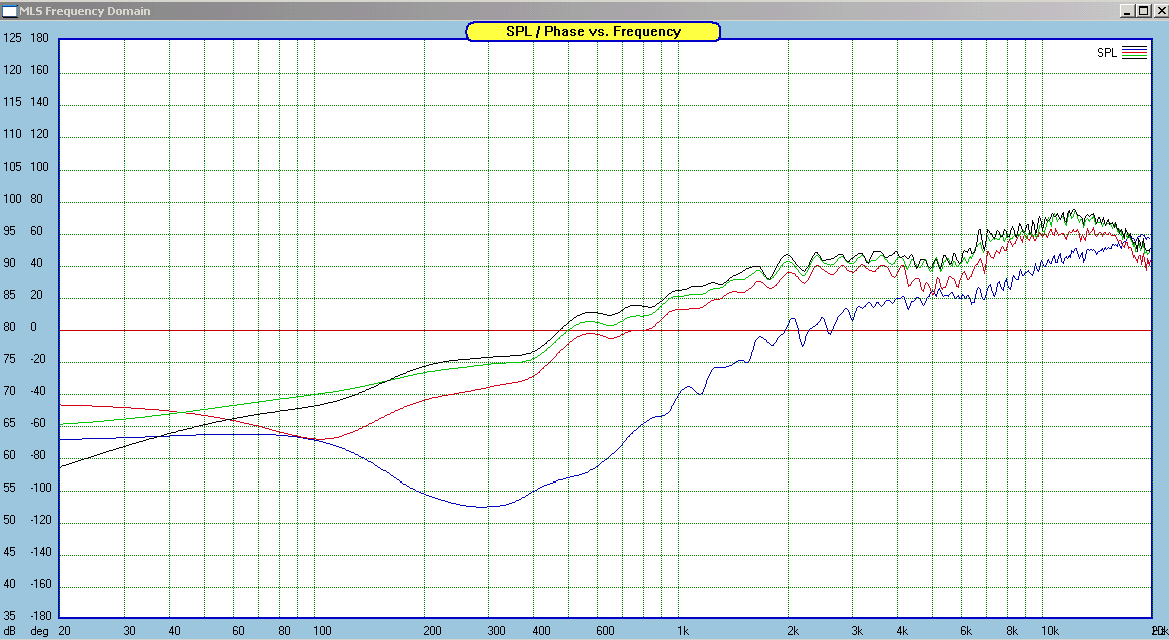Click the '-40' degree axis value

click(38, 392)
